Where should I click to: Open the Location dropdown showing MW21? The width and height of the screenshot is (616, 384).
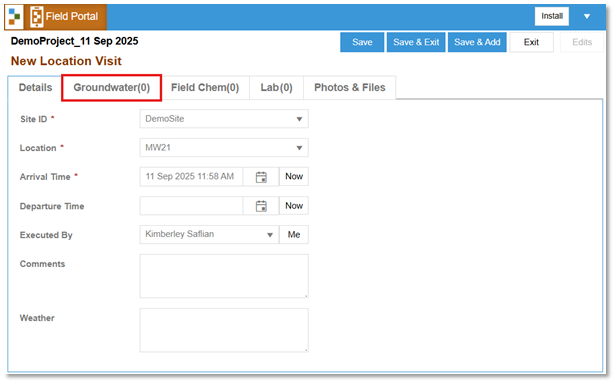click(224, 148)
